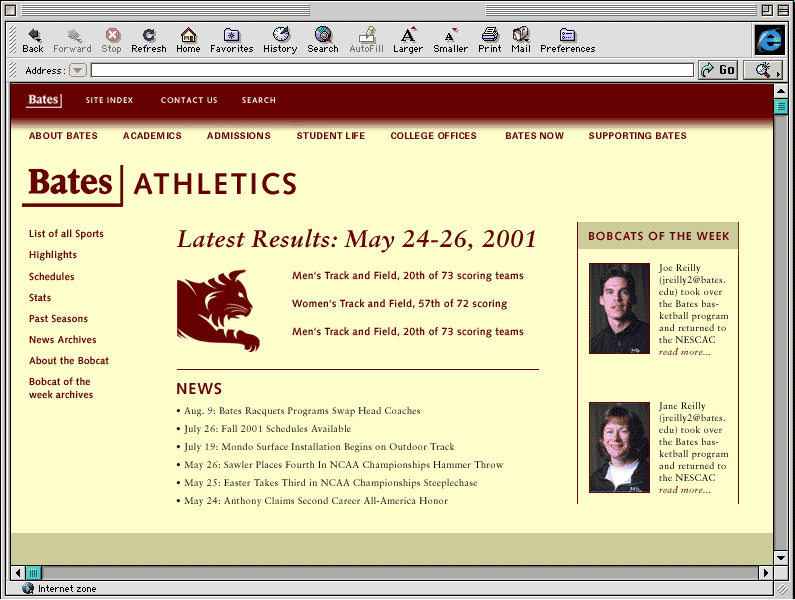Open Bobcat of the week archives link
Image resolution: width=795 pixels, height=600 pixels.
point(61,388)
